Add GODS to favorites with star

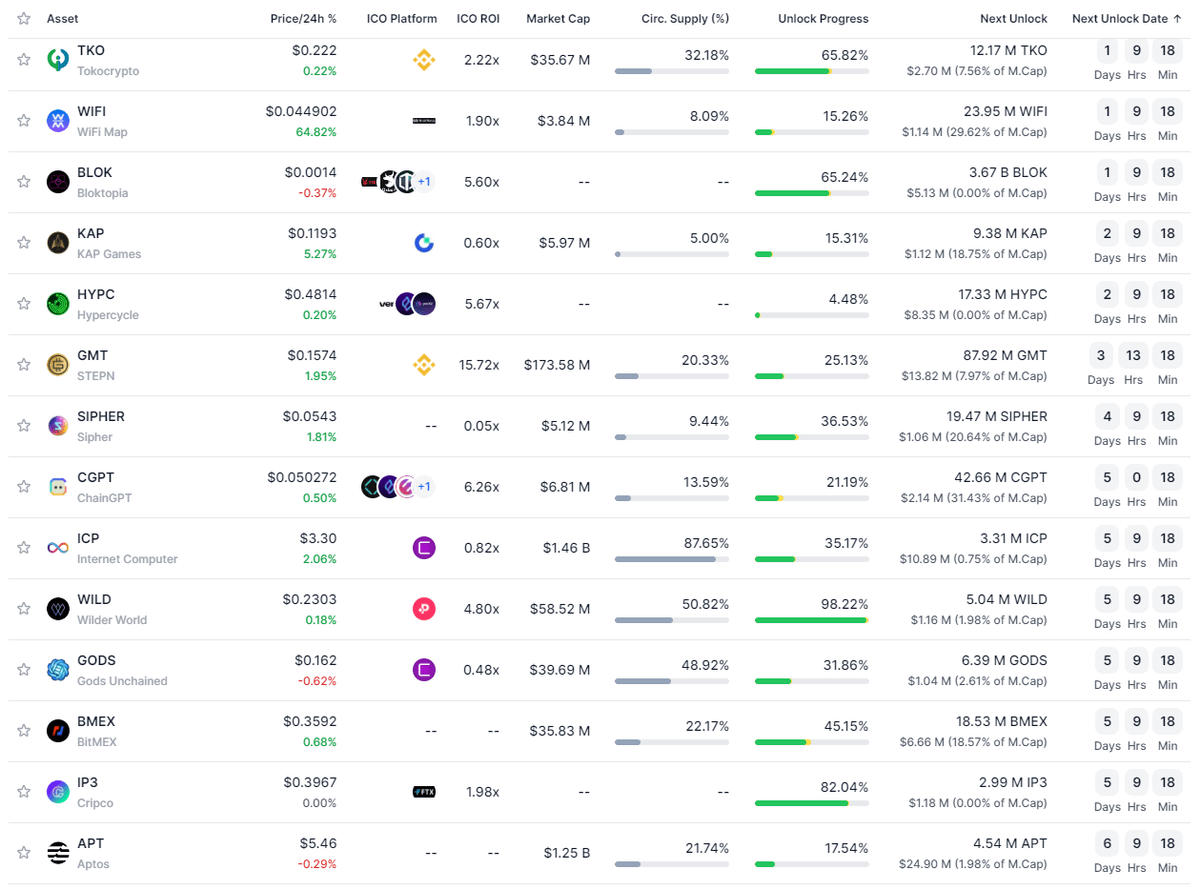tap(24, 670)
